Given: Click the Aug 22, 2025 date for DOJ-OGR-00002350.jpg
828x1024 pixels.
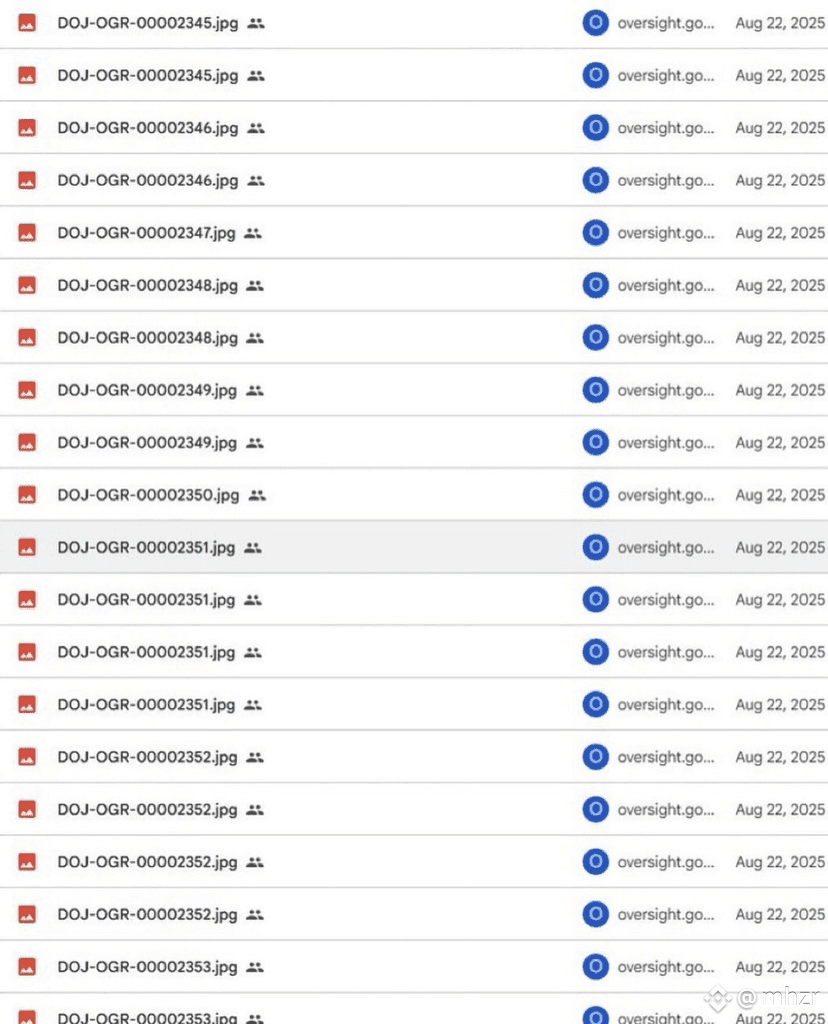Looking at the screenshot, I should tap(780, 495).
